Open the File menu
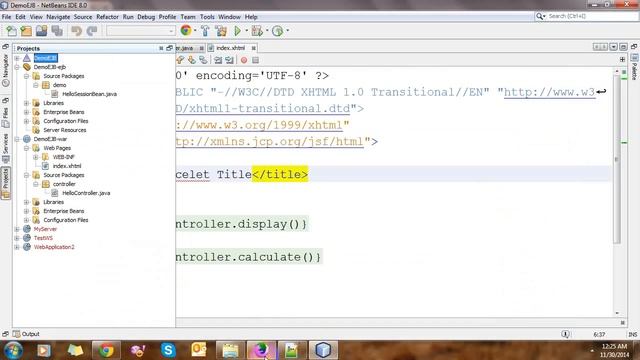 [7, 17]
